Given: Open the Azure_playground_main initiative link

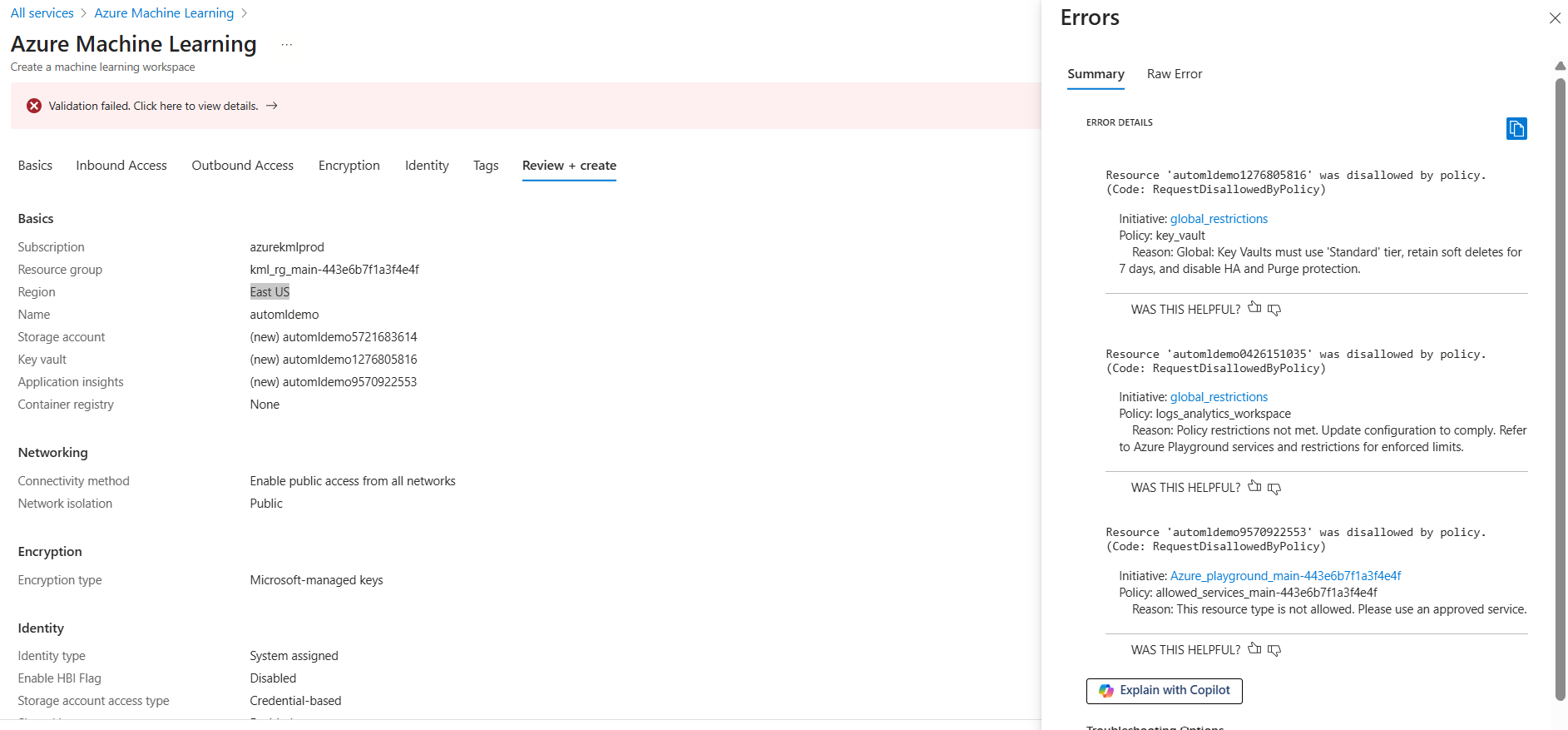Looking at the screenshot, I should 1285,576.
